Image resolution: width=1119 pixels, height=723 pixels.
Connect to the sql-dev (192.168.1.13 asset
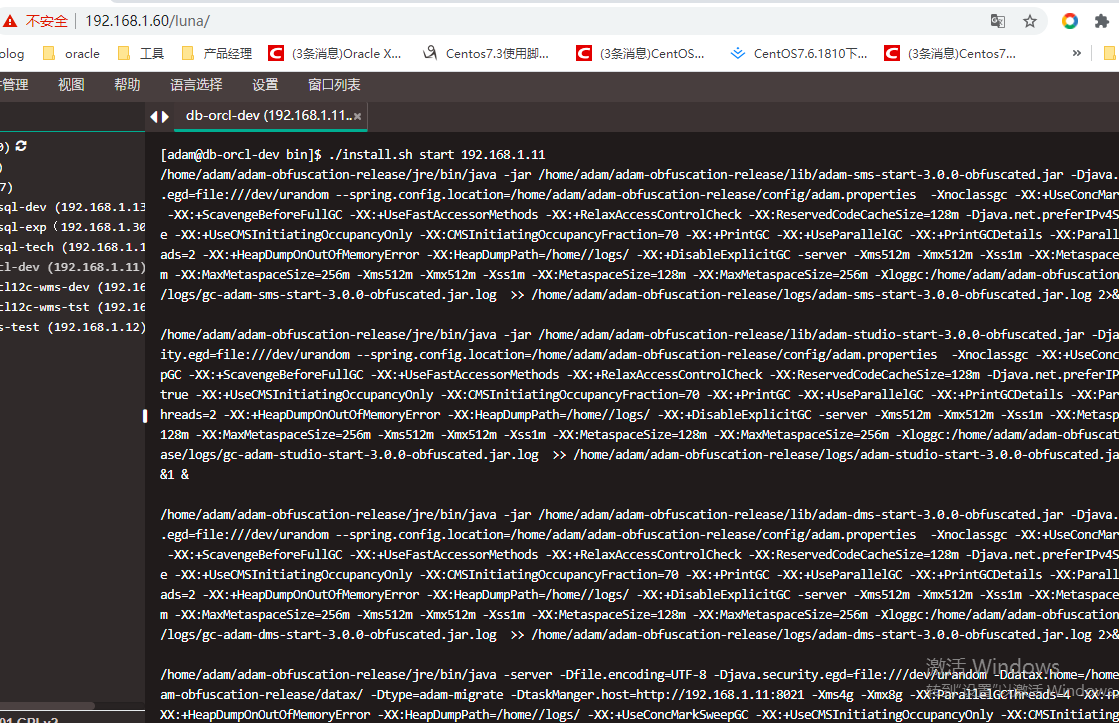pos(73,207)
